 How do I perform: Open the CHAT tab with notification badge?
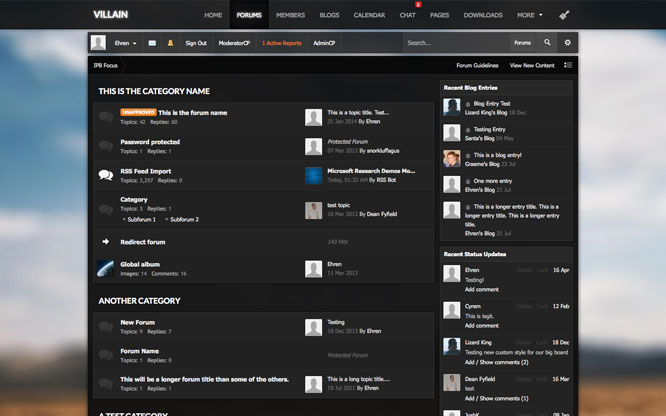tap(408, 15)
